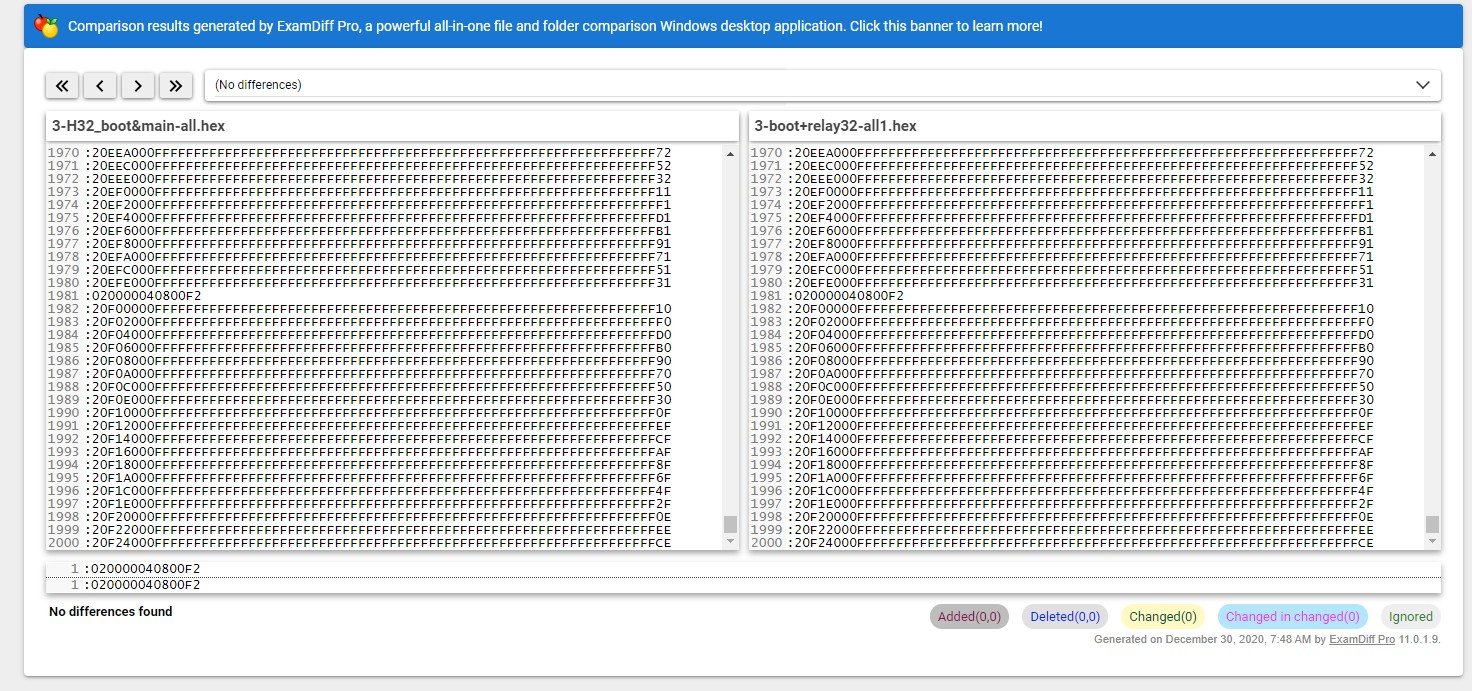1472x691 pixels.
Task: Click the Ignored legend badge
Action: [1410, 617]
